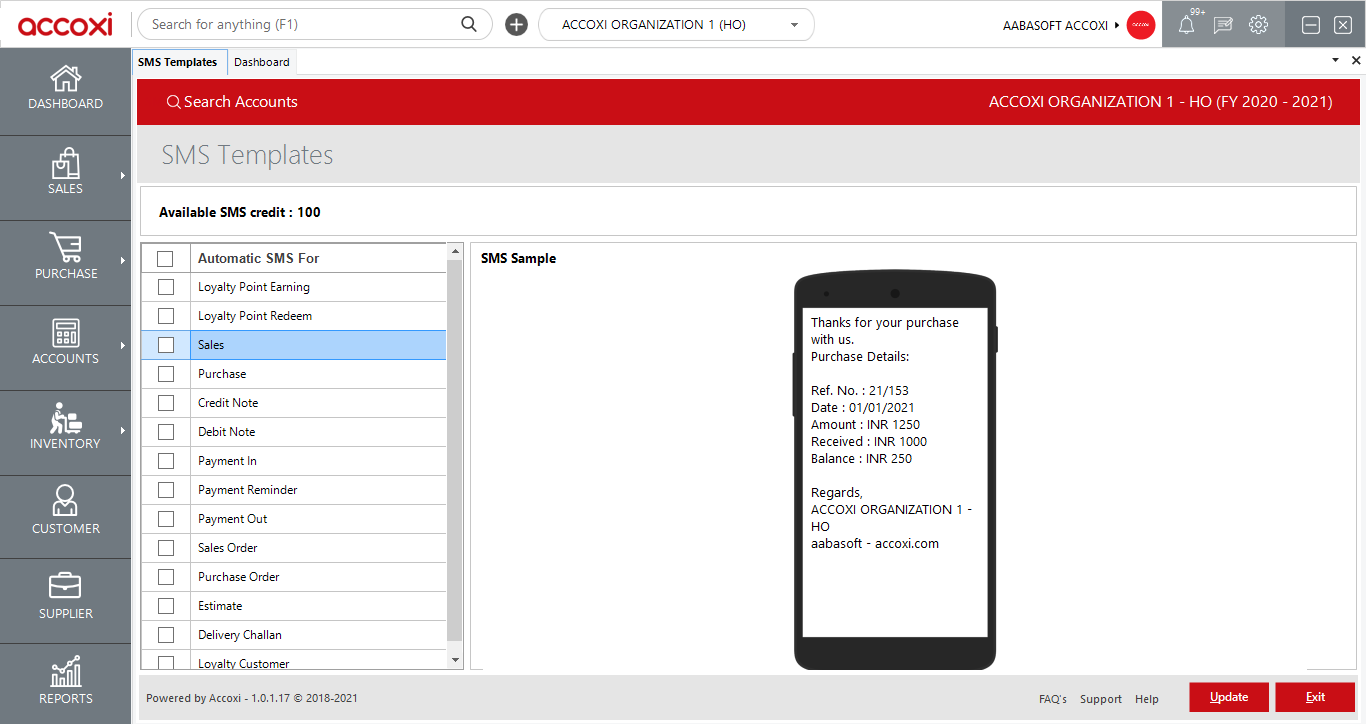Select the Estimate row
Screen dimensions: 1366x724
[x=294, y=606]
